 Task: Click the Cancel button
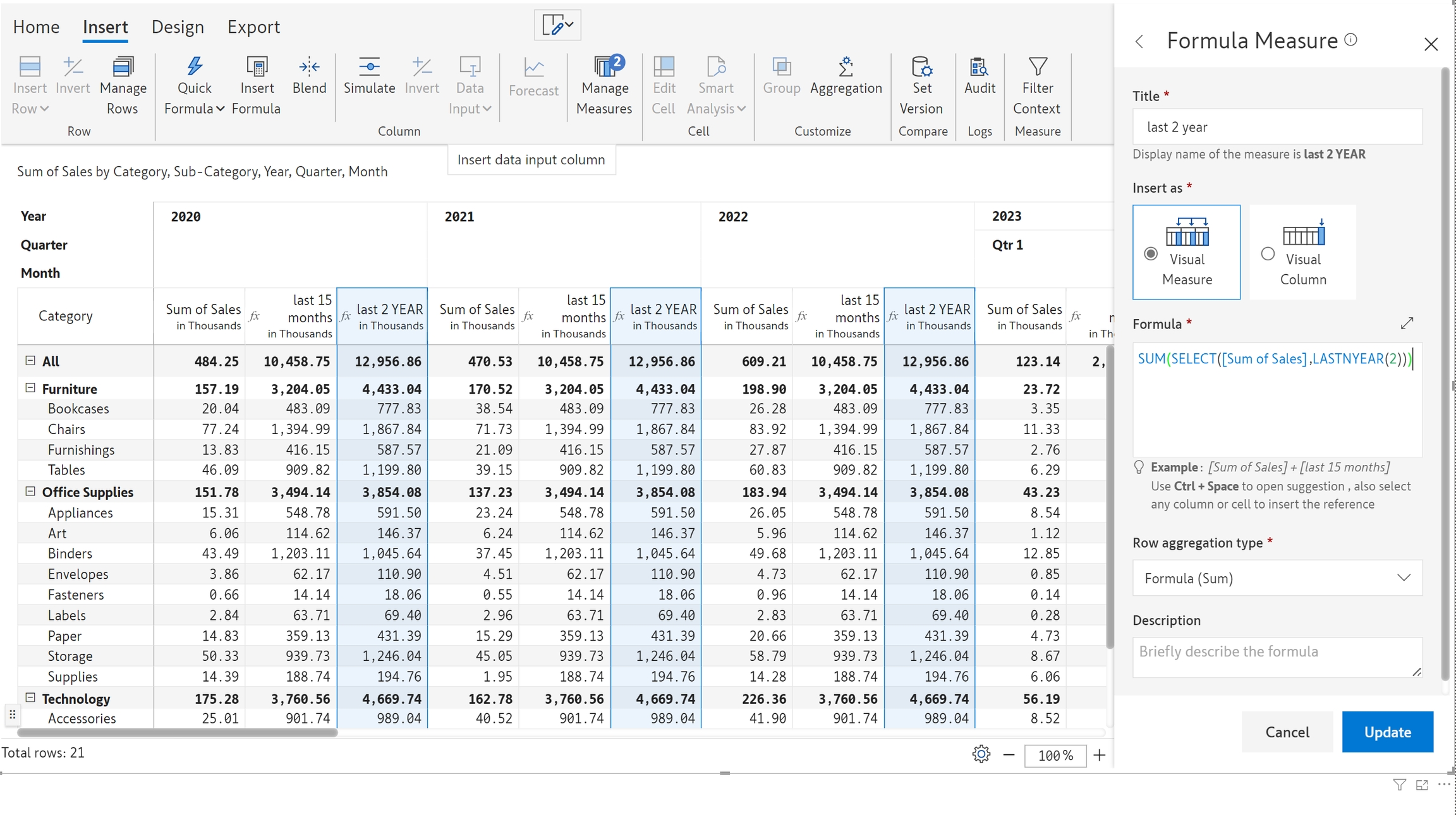coord(1287,732)
